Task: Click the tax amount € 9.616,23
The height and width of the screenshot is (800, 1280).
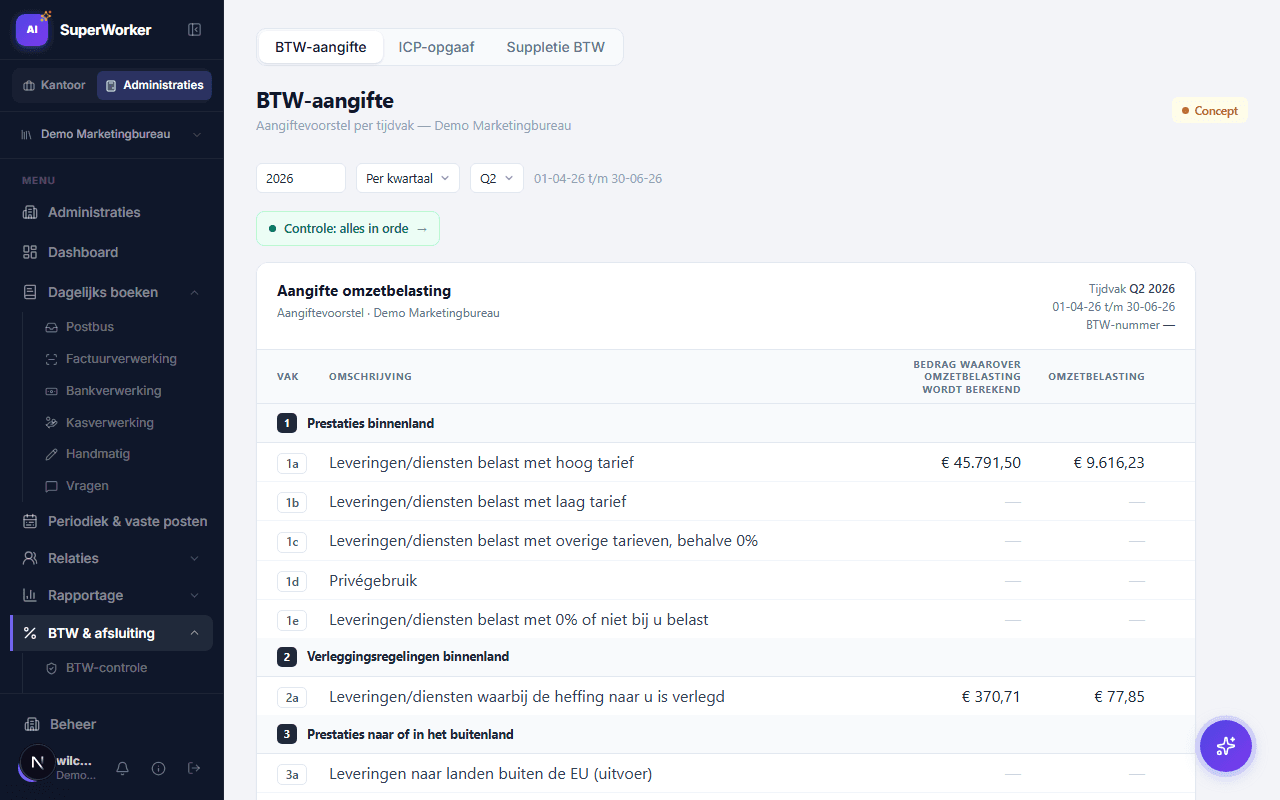Action: [1109, 463]
